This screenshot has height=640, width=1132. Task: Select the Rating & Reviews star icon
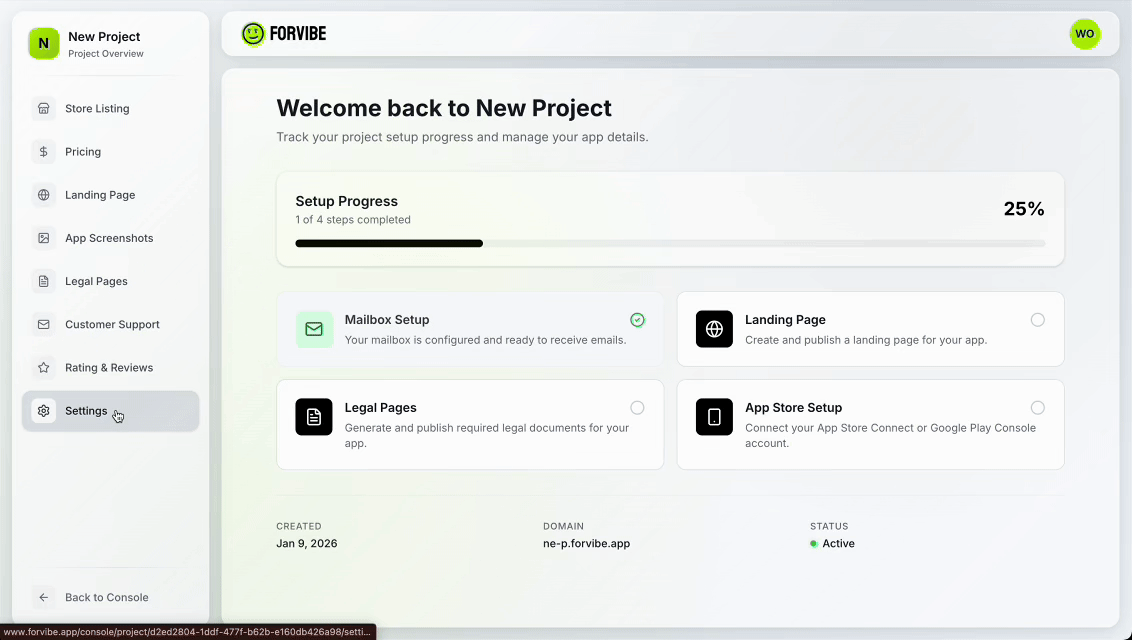pos(43,367)
